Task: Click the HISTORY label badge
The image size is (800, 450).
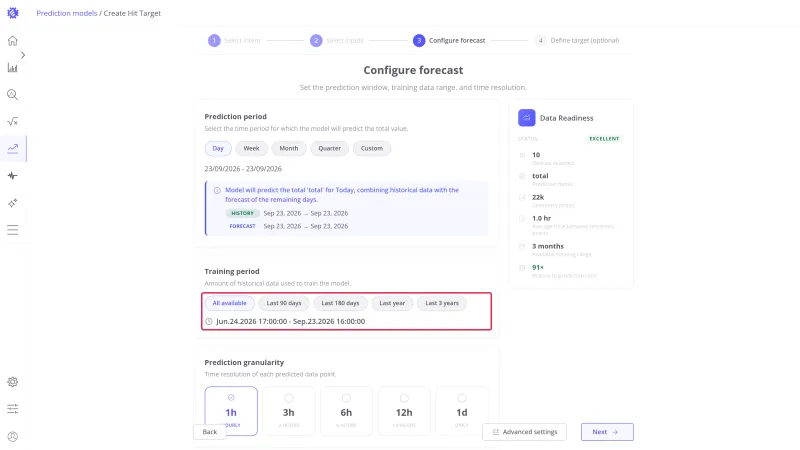Action: (242, 213)
